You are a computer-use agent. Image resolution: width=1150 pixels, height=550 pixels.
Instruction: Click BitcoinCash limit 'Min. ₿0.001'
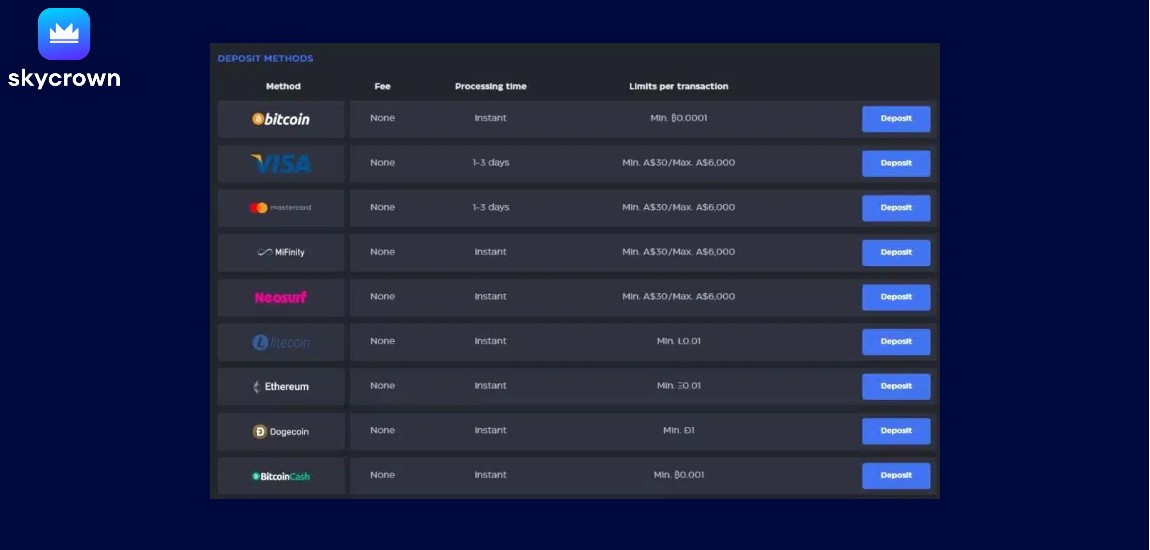[x=678, y=475]
